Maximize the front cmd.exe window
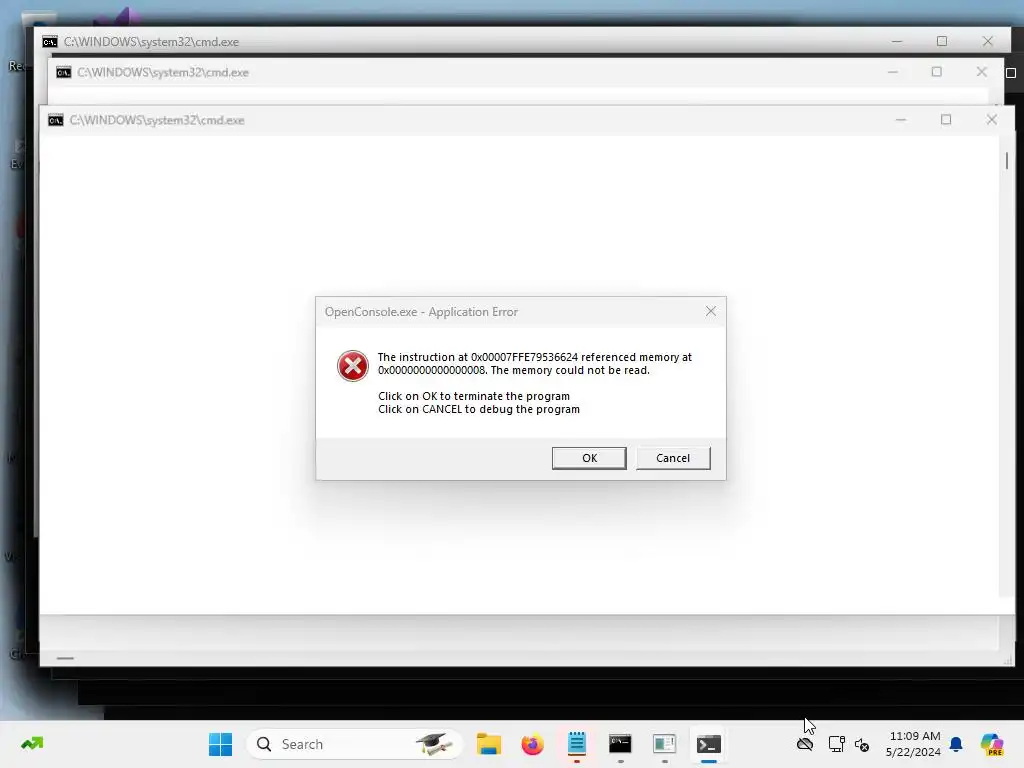 click(x=946, y=120)
